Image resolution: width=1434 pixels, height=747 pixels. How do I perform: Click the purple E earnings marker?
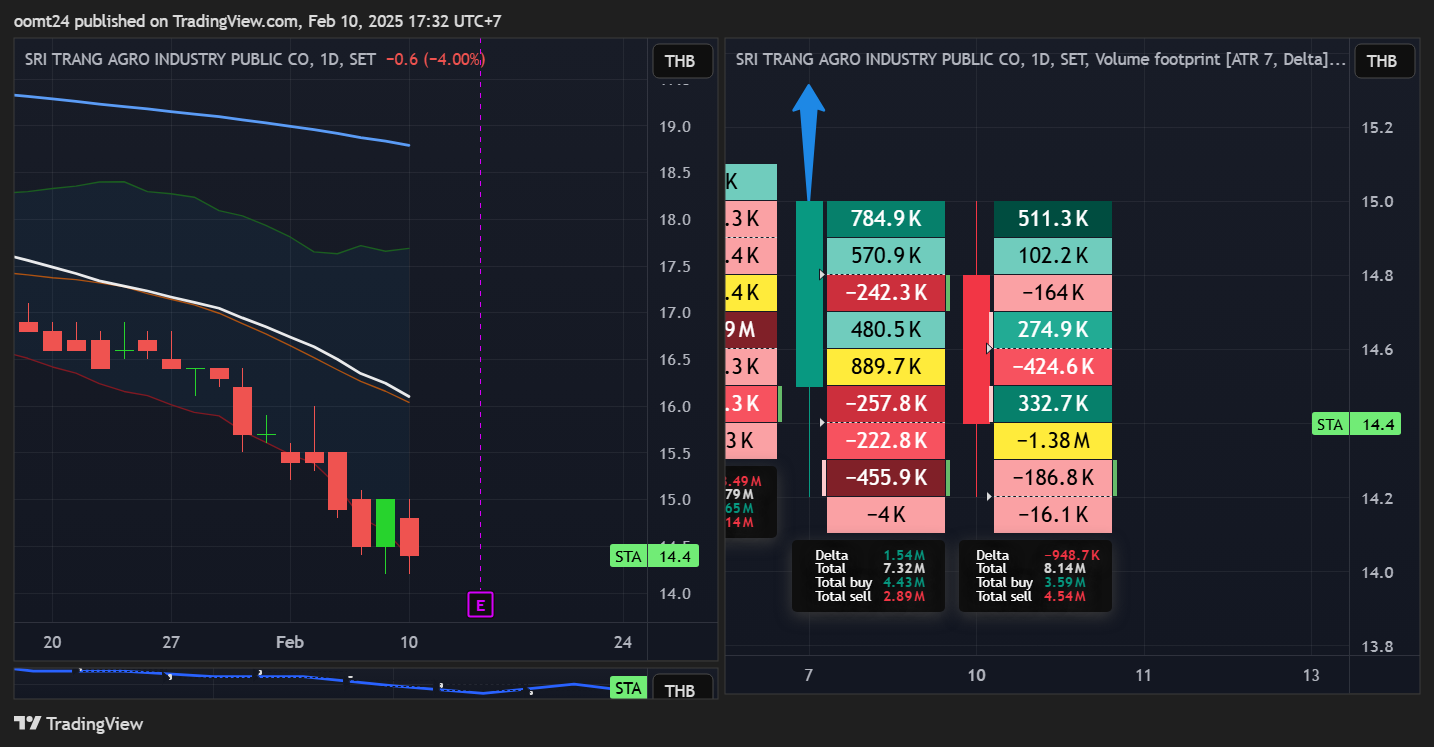click(481, 604)
